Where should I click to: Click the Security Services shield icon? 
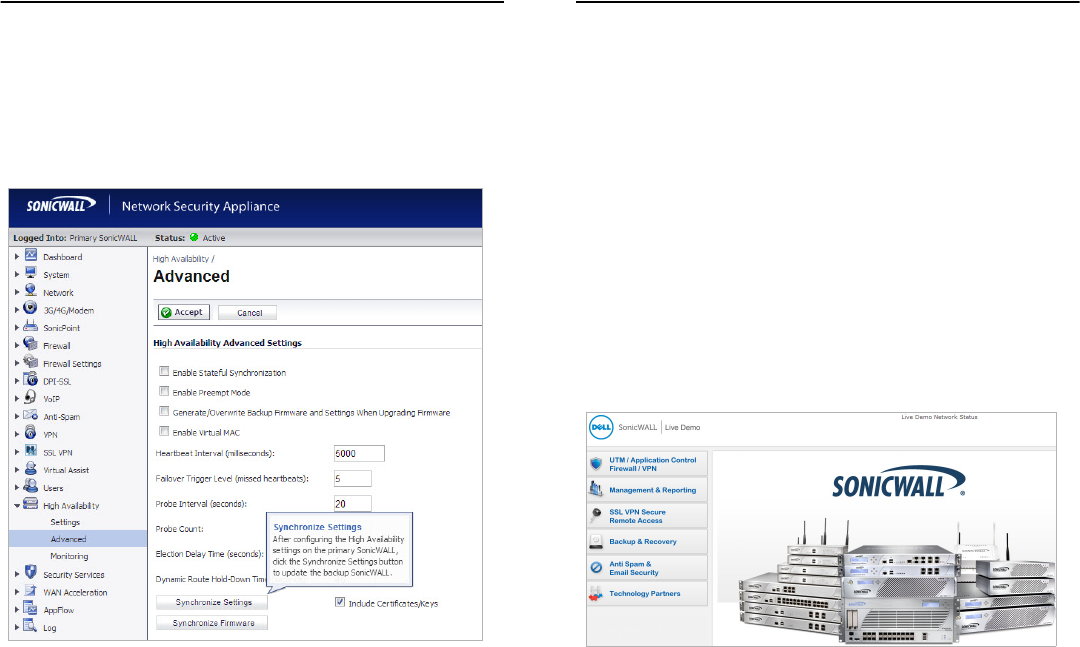30,572
